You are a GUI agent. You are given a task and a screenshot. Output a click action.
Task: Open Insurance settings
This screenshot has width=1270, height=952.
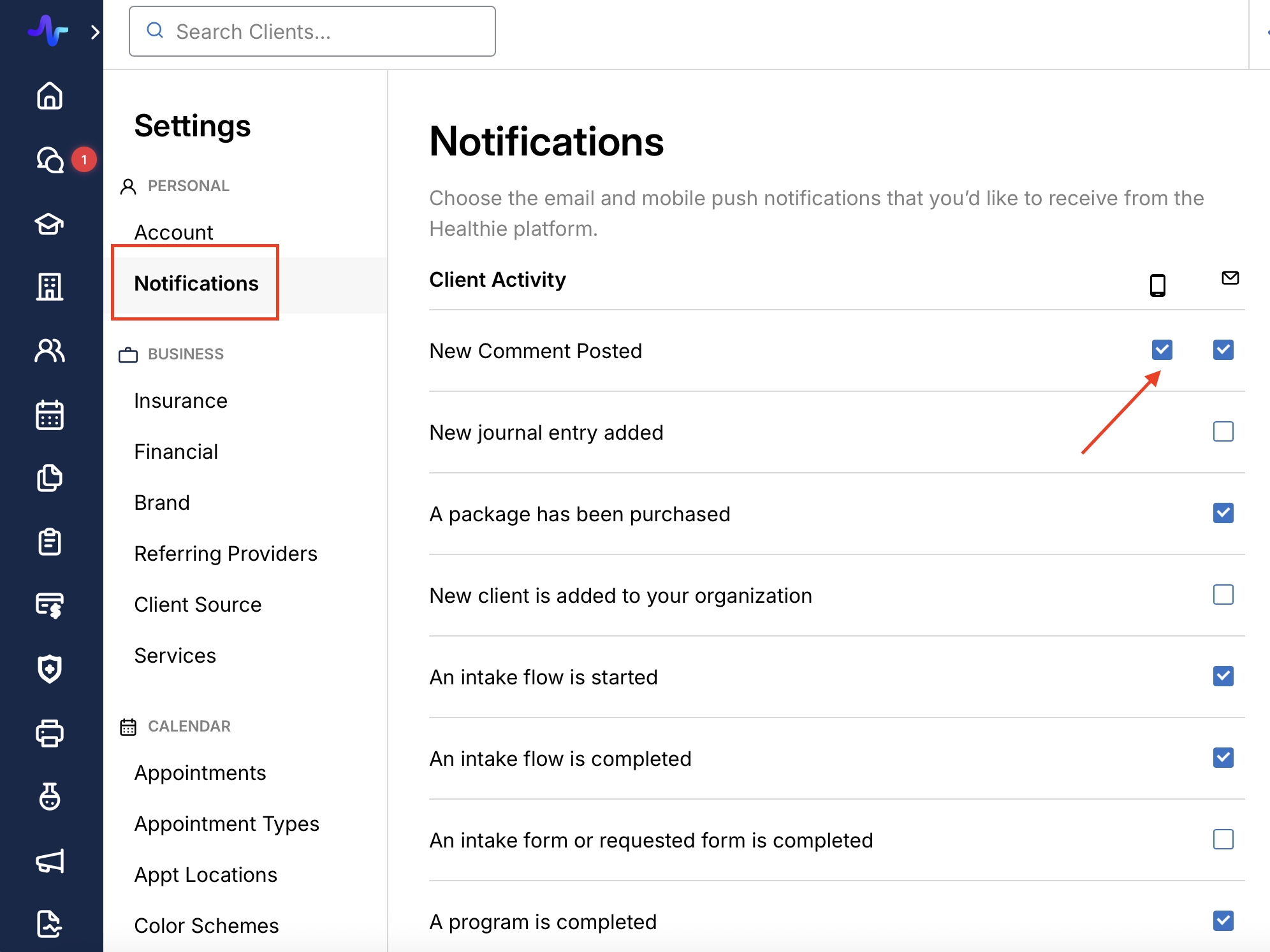[180, 401]
